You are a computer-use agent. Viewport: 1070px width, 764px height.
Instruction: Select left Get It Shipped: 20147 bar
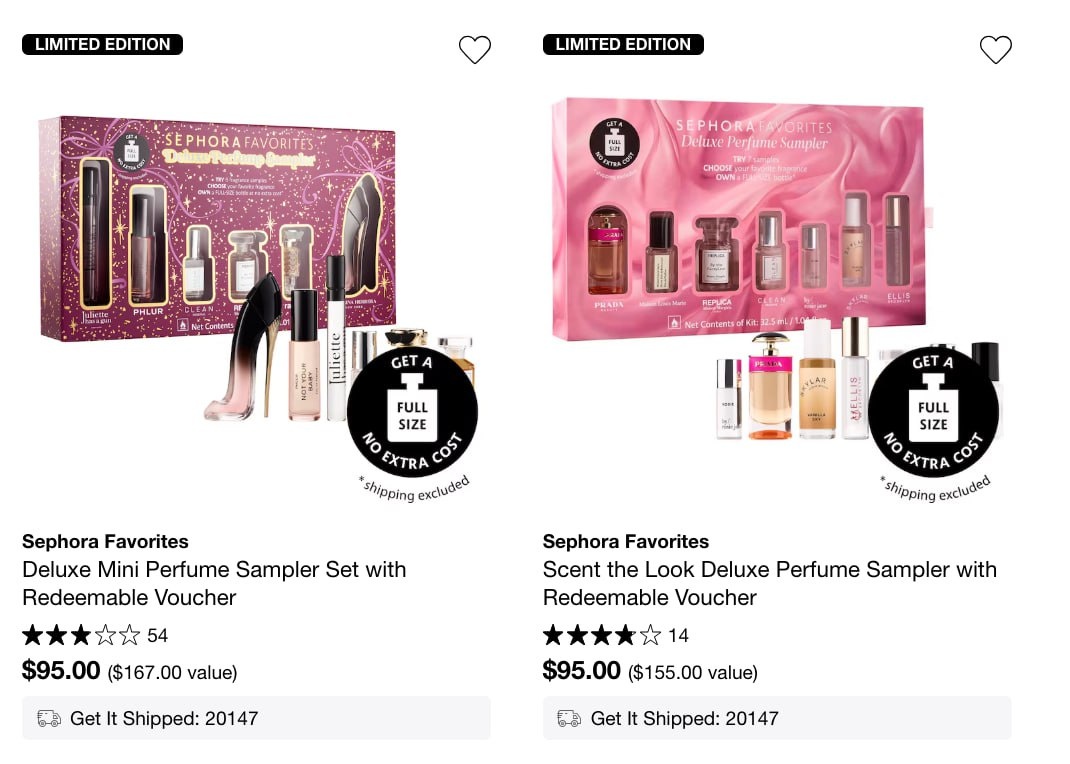[x=256, y=718]
